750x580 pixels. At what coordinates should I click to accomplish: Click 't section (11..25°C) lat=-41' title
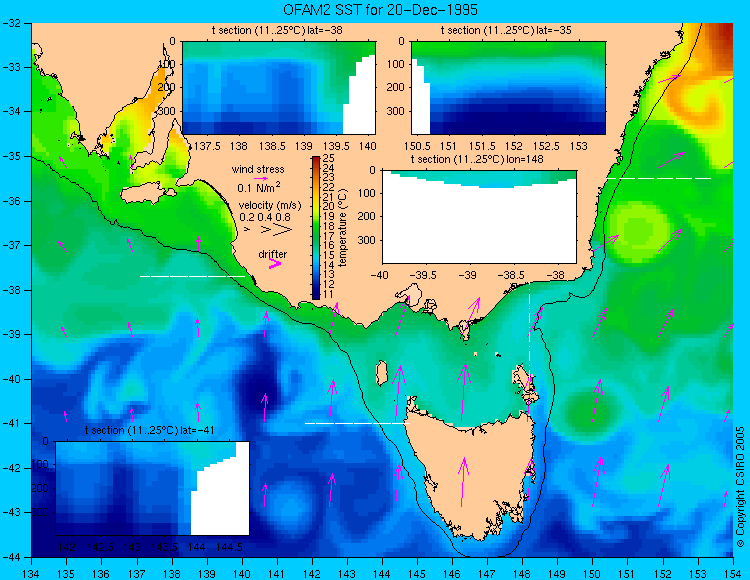pos(149,430)
